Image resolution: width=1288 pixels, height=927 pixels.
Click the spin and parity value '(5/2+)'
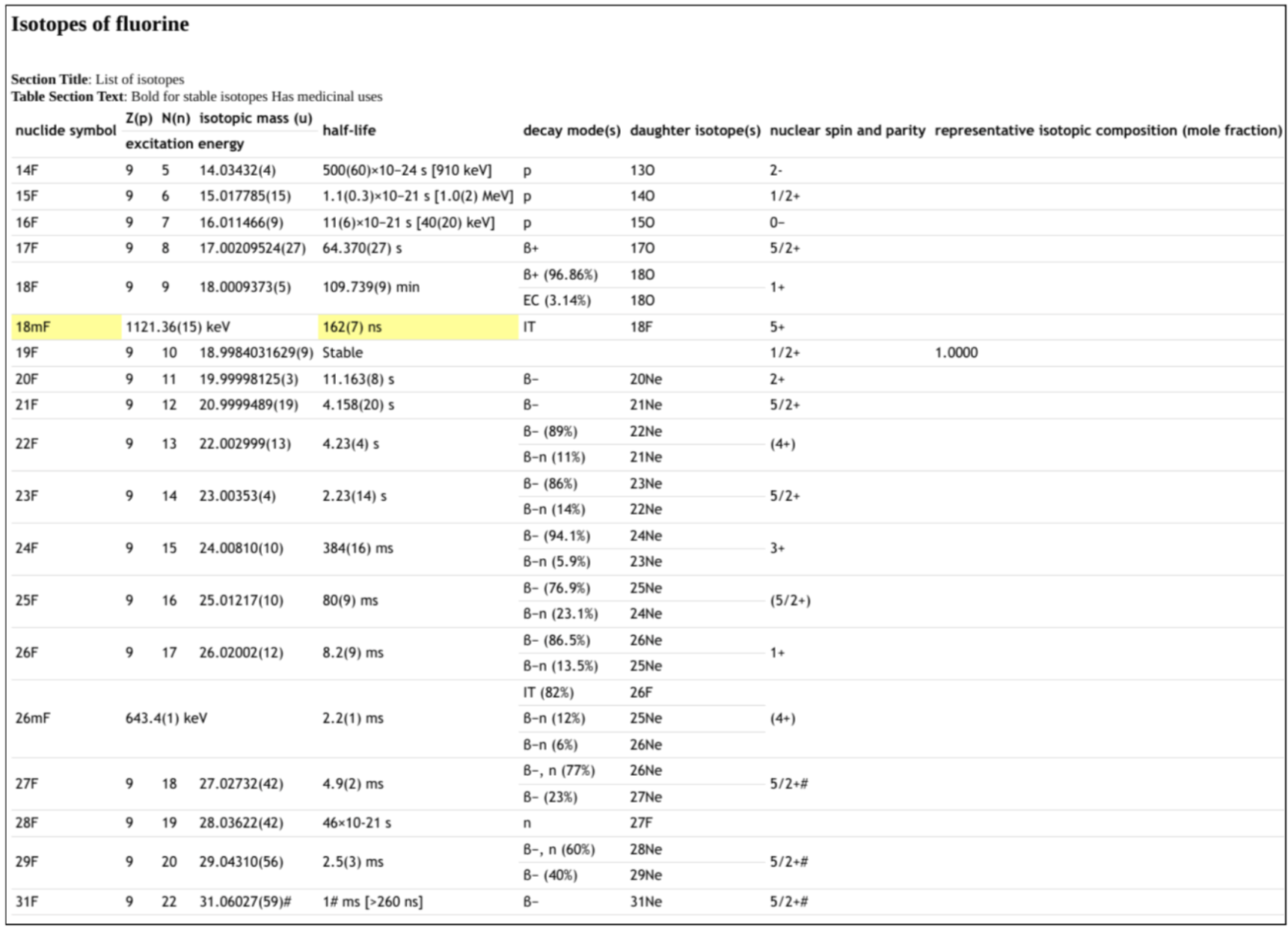coord(790,601)
